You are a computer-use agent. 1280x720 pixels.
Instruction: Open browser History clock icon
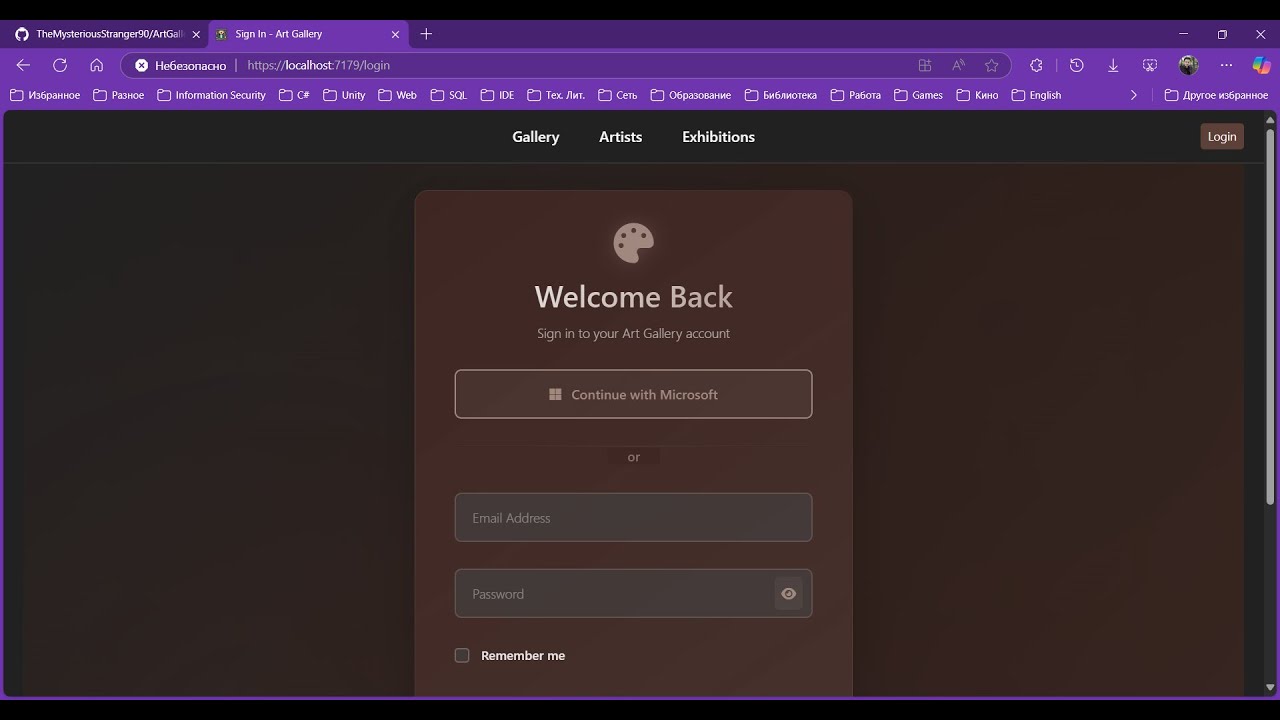click(1076, 65)
